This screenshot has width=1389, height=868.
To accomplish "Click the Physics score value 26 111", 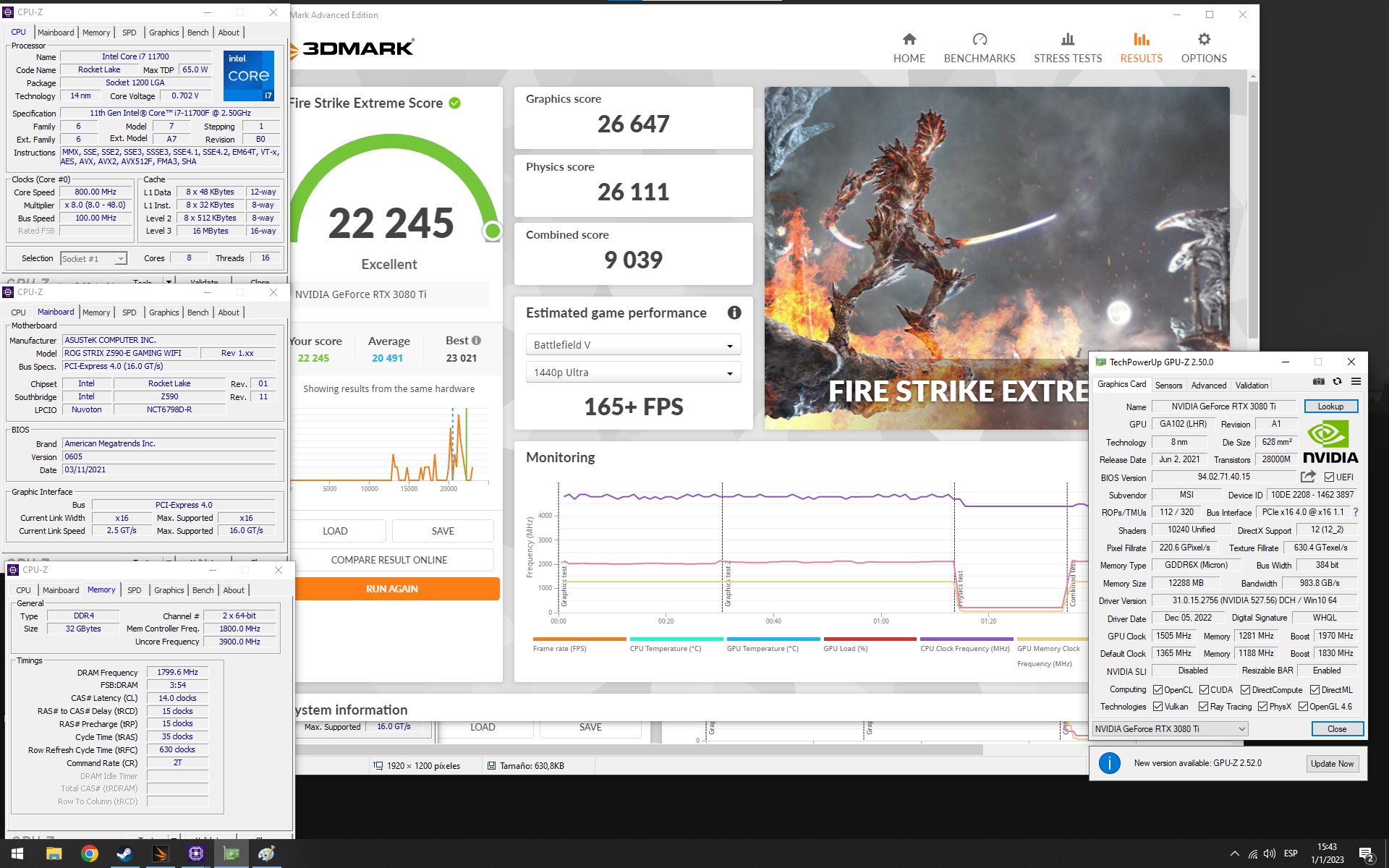I will [633, 192].
